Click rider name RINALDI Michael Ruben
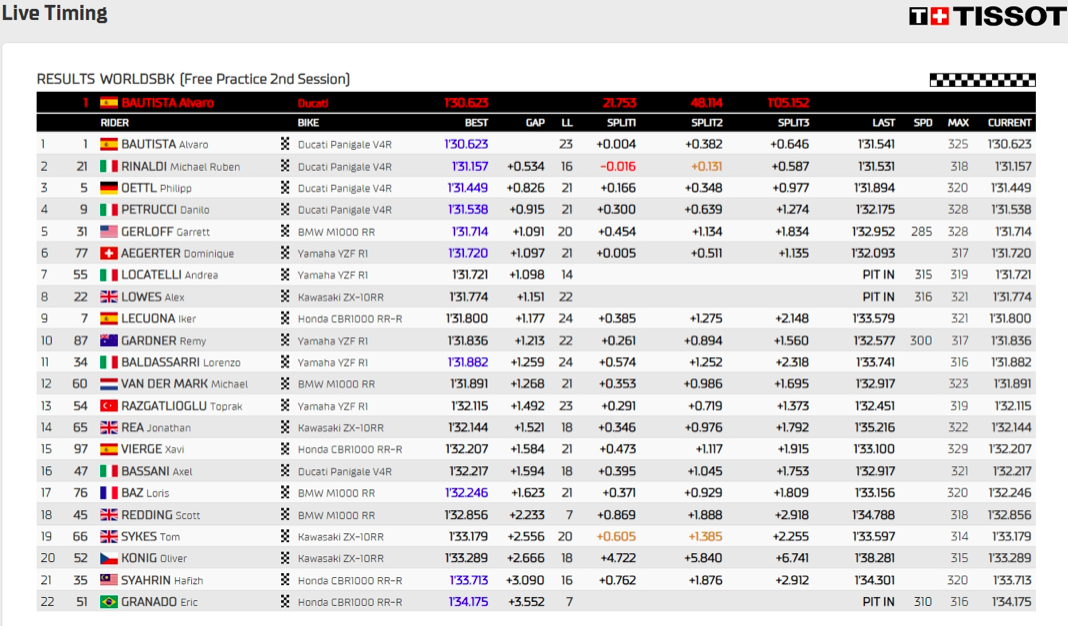This screenshot has height=626, width=1068. [180, 167]
